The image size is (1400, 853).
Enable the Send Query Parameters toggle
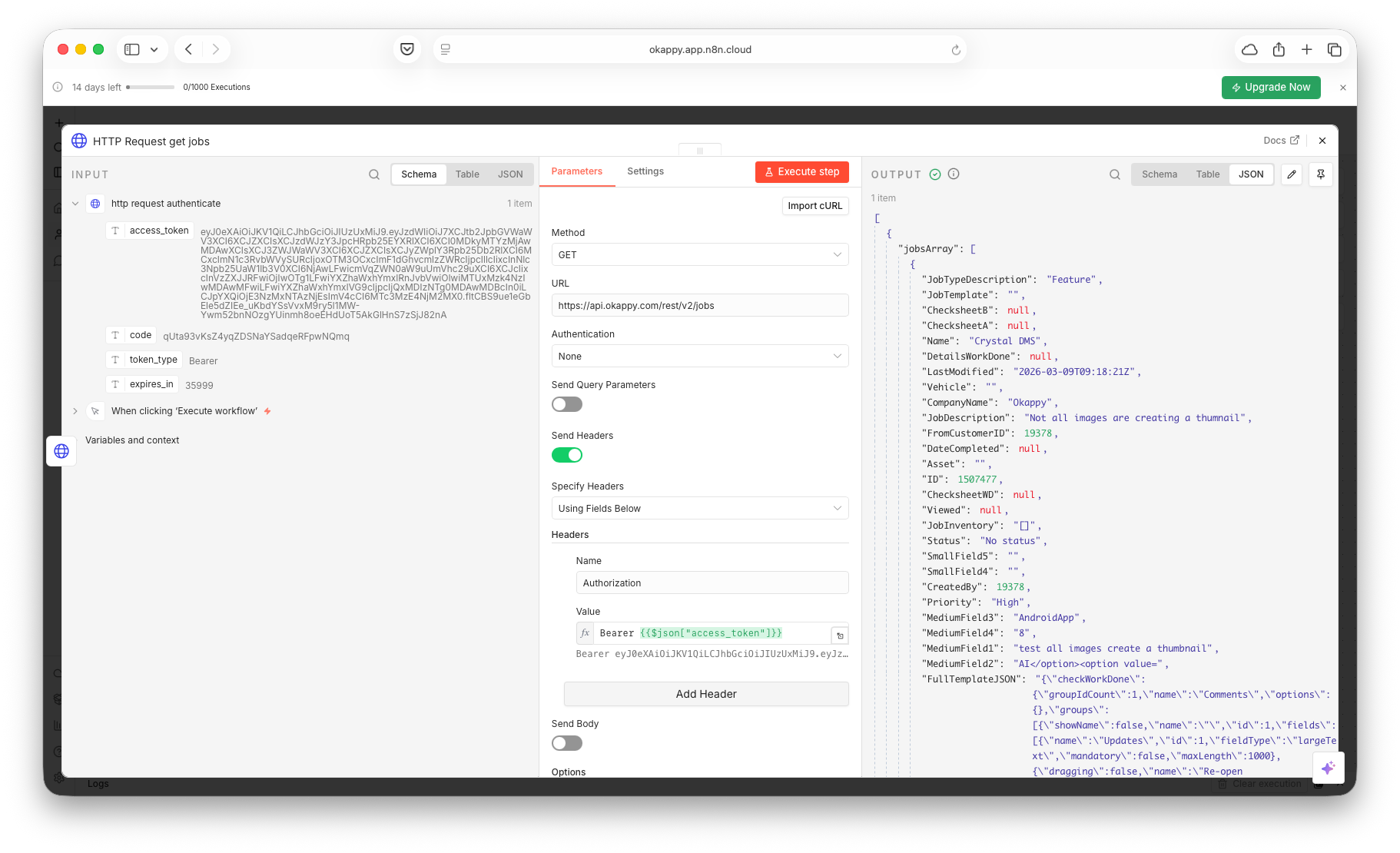tap(567, 404)
